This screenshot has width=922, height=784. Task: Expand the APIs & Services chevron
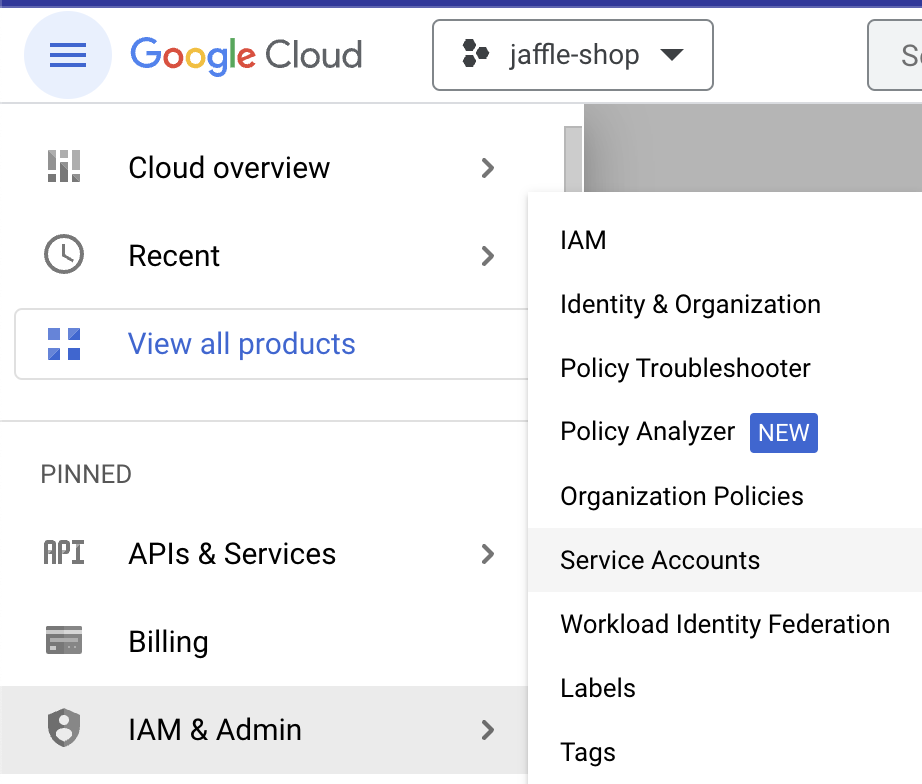[488, 553]
